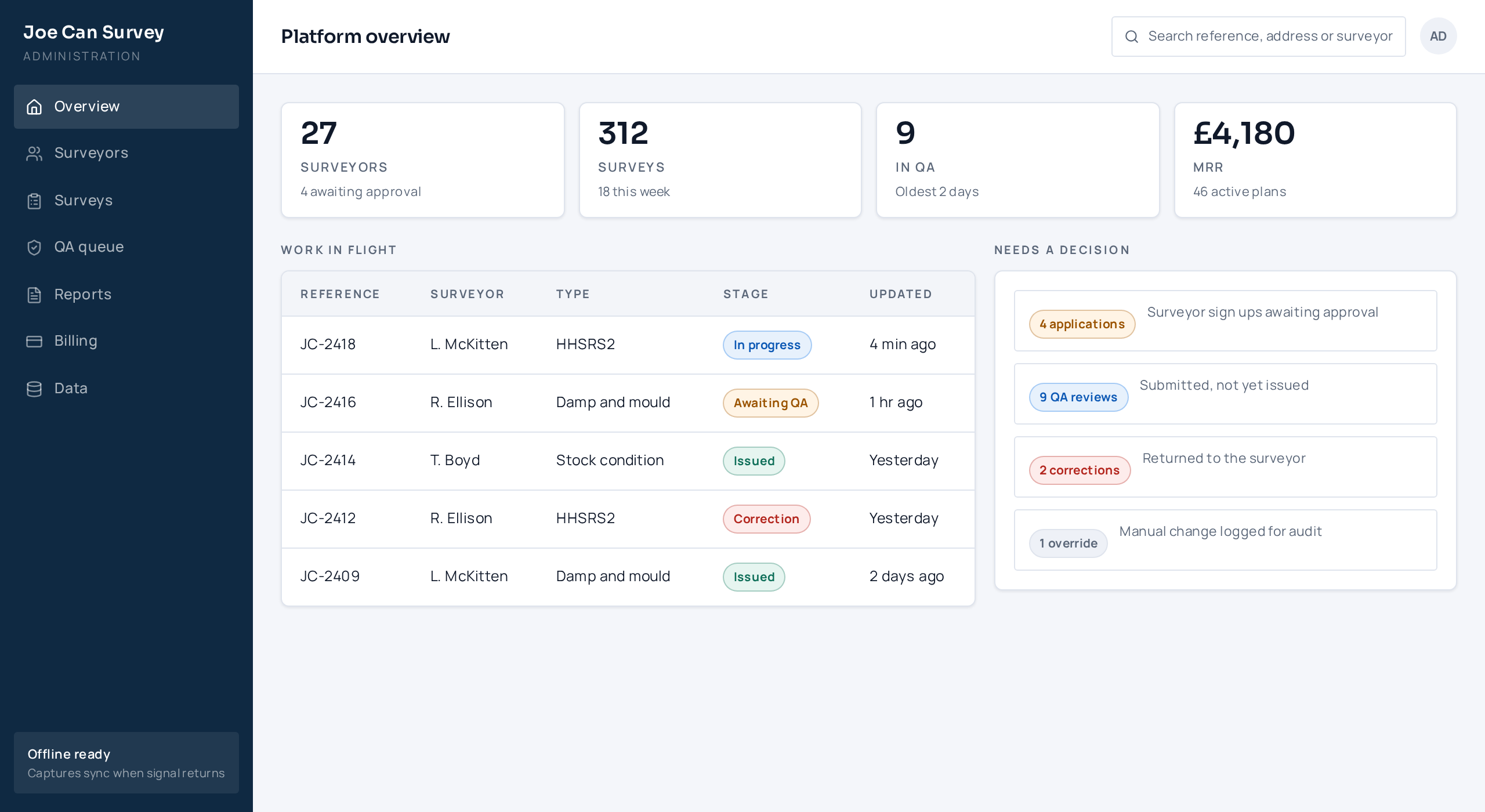Open the Surveyors stat card showing 27
Image resolution: width=1485 pixels, height=812 pixels.
(x=422, y=160)
